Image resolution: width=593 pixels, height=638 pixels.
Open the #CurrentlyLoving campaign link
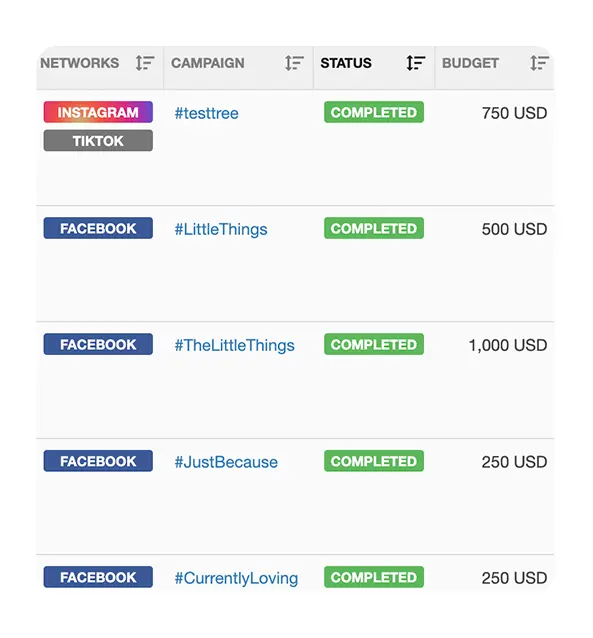coord(236,578)
